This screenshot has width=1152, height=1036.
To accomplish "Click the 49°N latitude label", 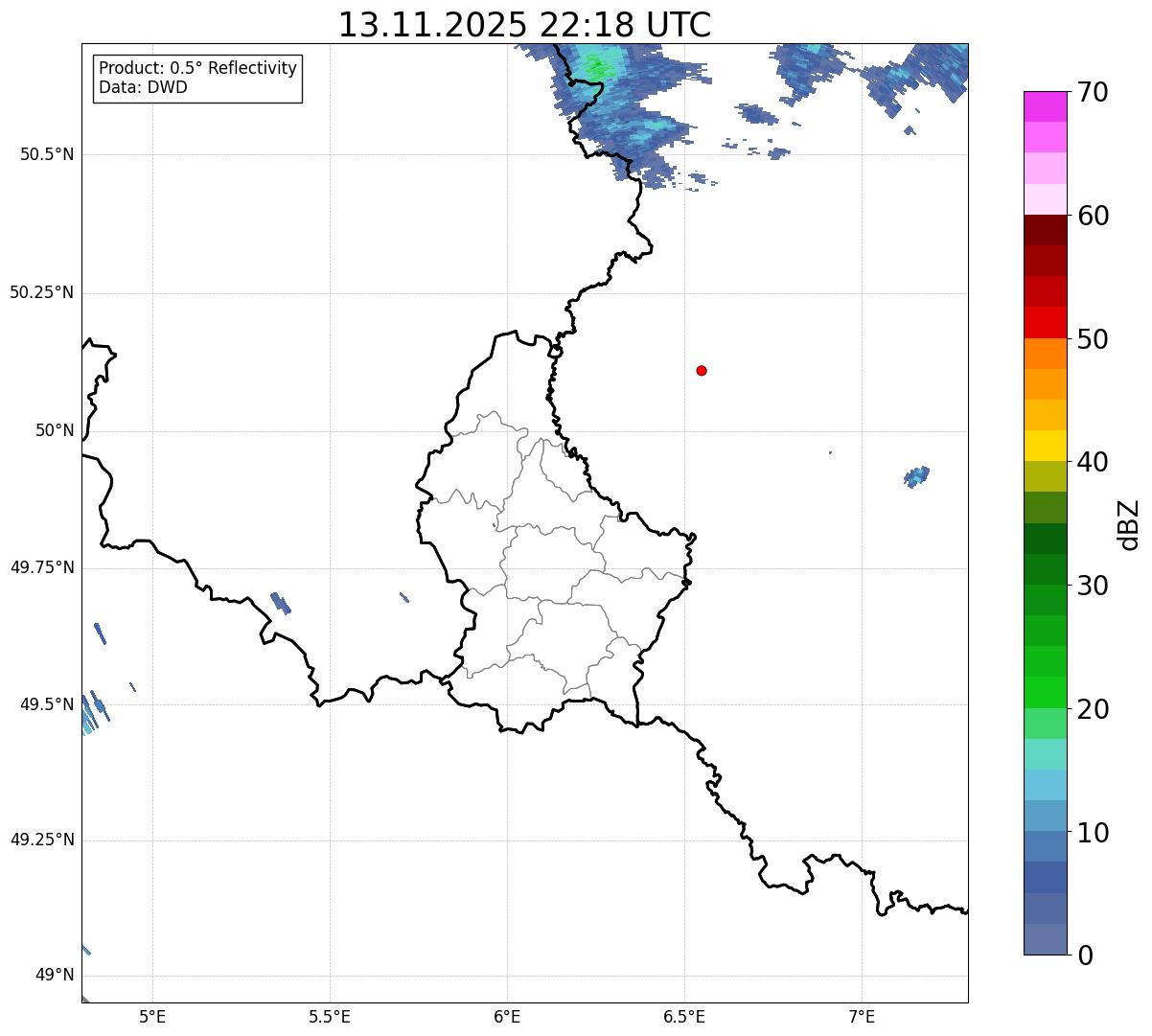I will [x=55, y=975].
